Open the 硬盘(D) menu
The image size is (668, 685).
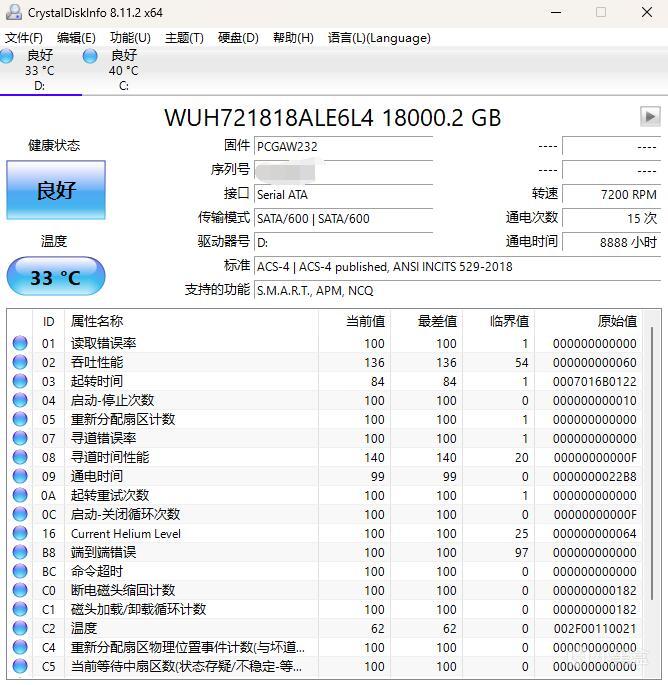238,38
